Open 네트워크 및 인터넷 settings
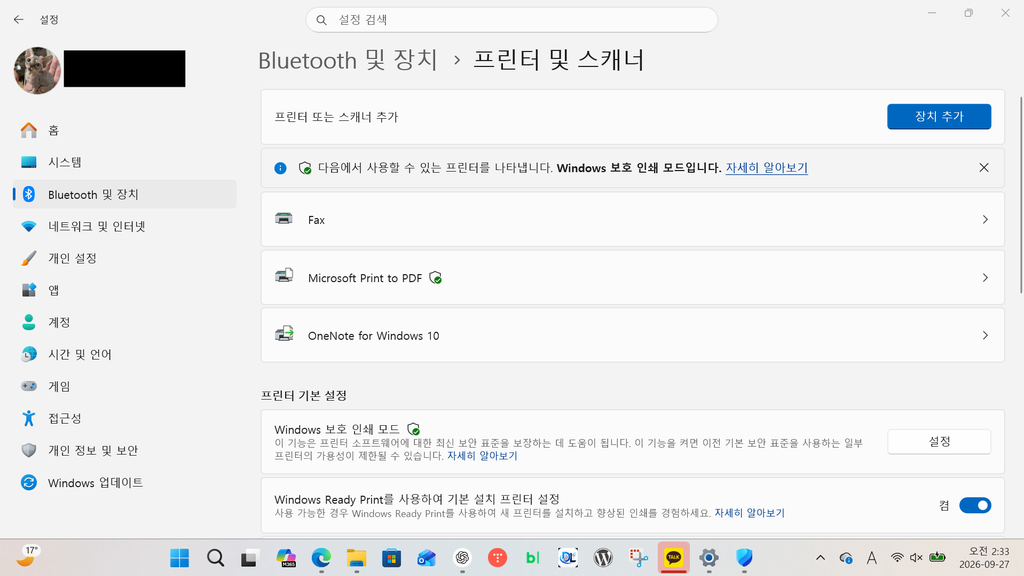The height and width of the screenshot is (576, 1024). pyautogui.click(x=124, y=227)
